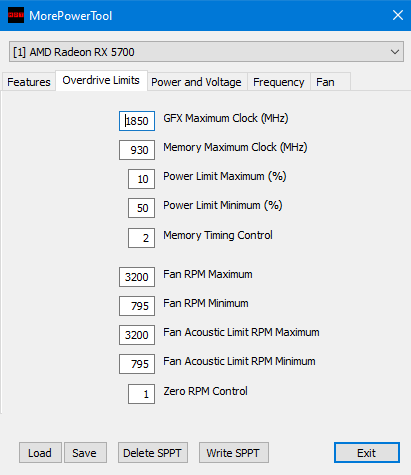Click the Fan RPM Minimum label
411x475 pixels.
pos(206,303)
